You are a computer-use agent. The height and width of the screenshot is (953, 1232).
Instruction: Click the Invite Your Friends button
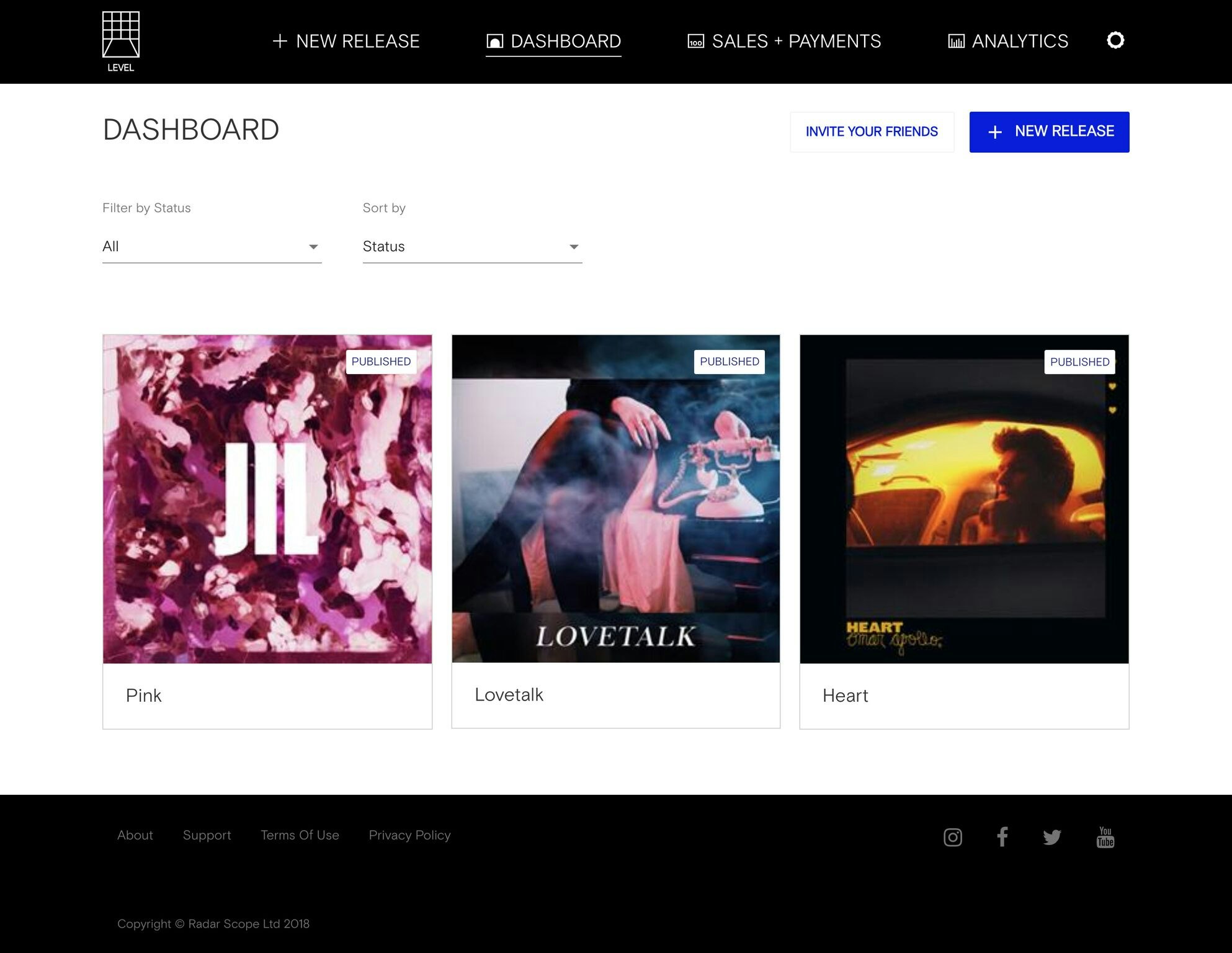click(x=872, y=132)
